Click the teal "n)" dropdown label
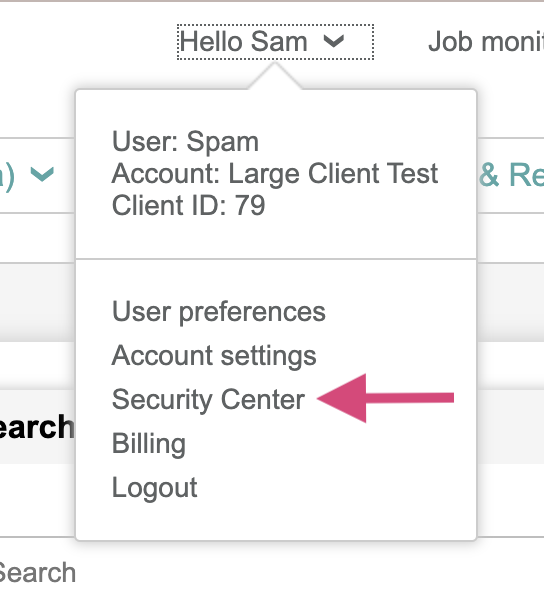 pos(7,175)
